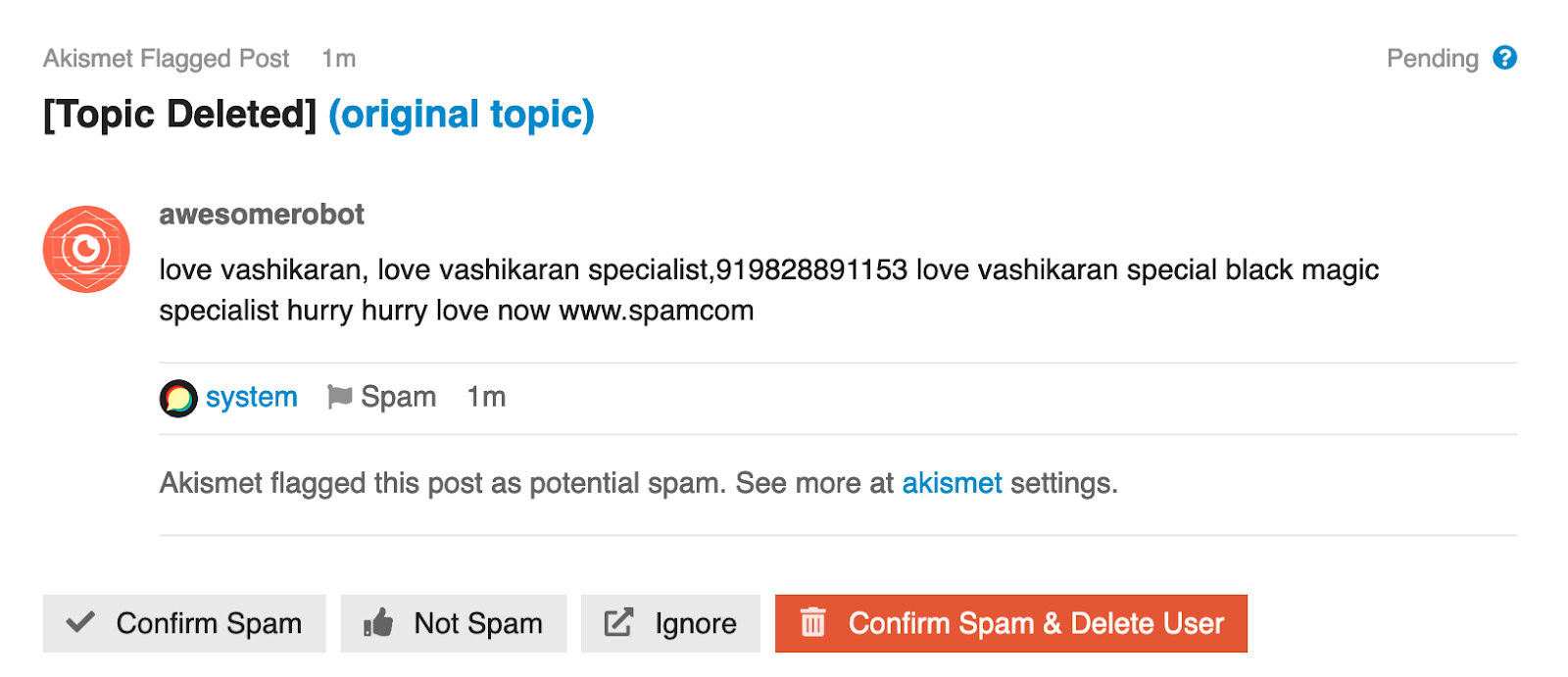Click the gray spam flag icon
The height and width of the screenshot is (677, 1568).
click(339, 396)
